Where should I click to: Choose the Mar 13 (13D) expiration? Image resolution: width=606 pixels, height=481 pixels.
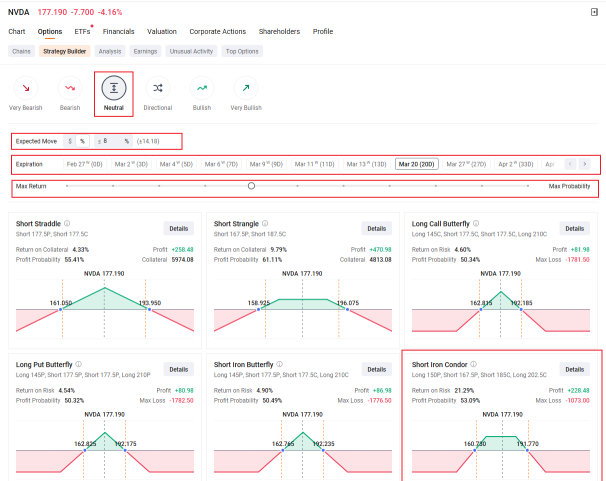click(366, 164)
